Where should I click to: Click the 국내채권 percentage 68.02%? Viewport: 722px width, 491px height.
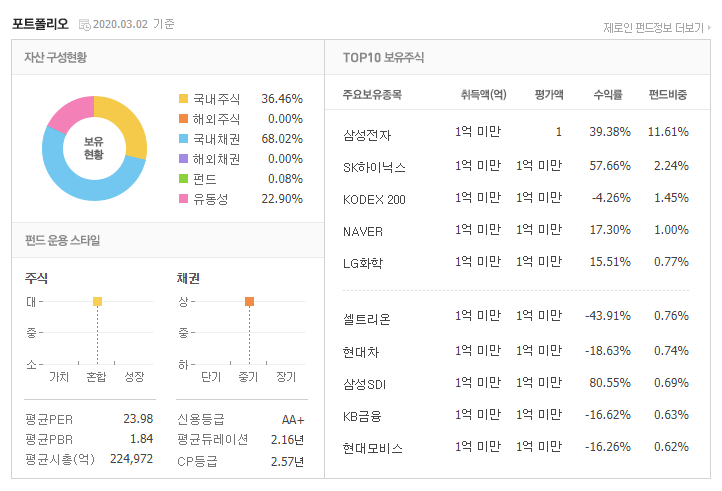[282, 139]
